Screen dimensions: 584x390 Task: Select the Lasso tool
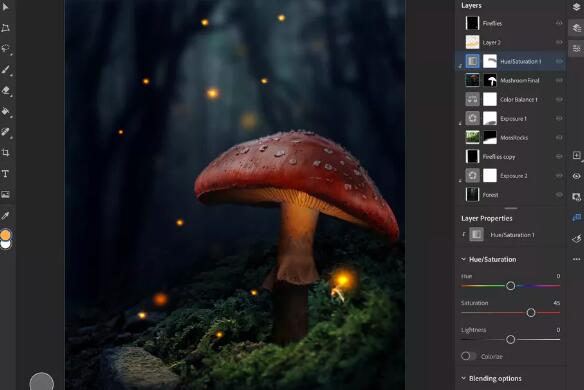click(x=5, y=48)
